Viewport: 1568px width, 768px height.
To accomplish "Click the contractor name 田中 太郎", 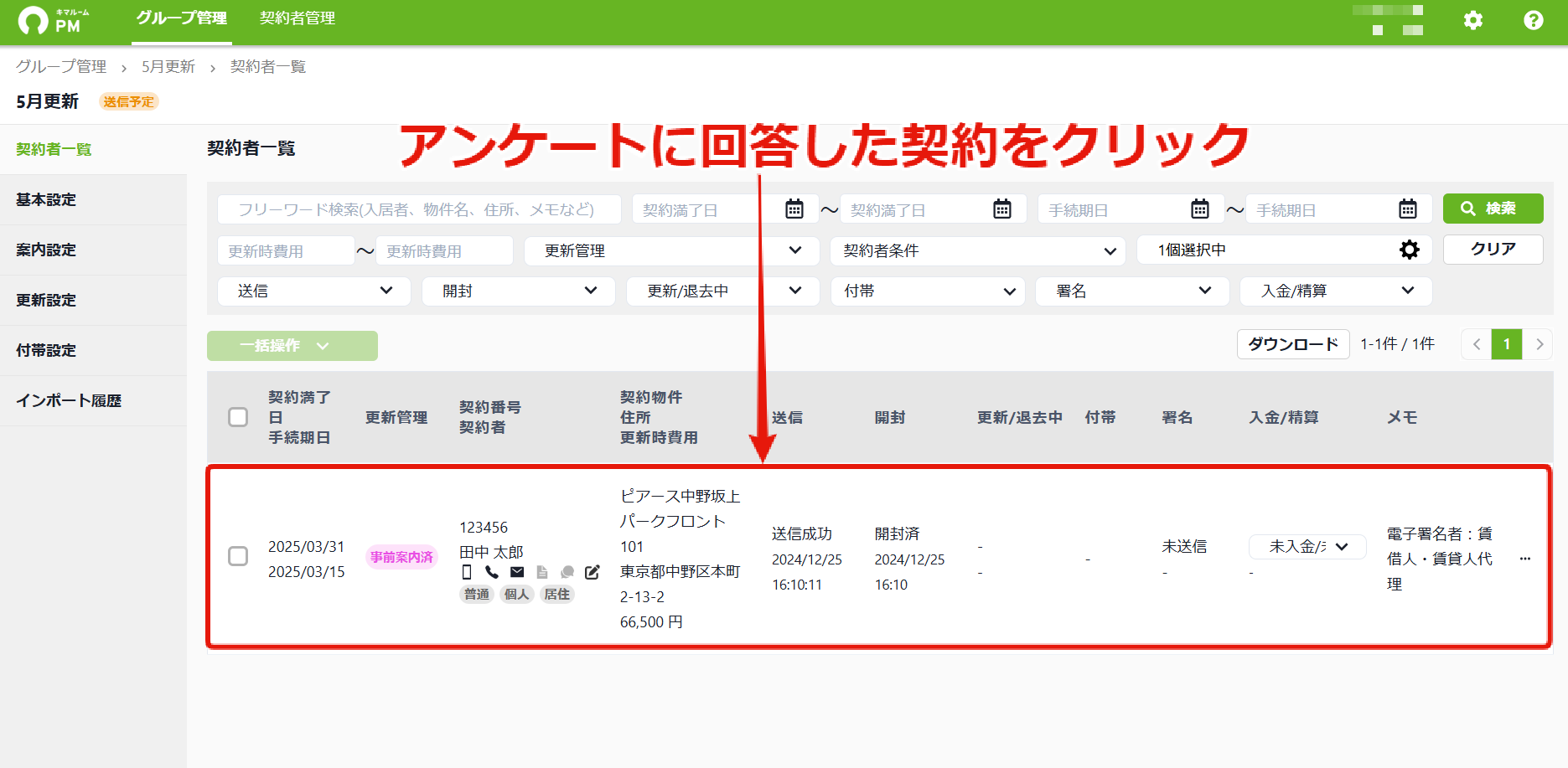I will click(491, 552).
